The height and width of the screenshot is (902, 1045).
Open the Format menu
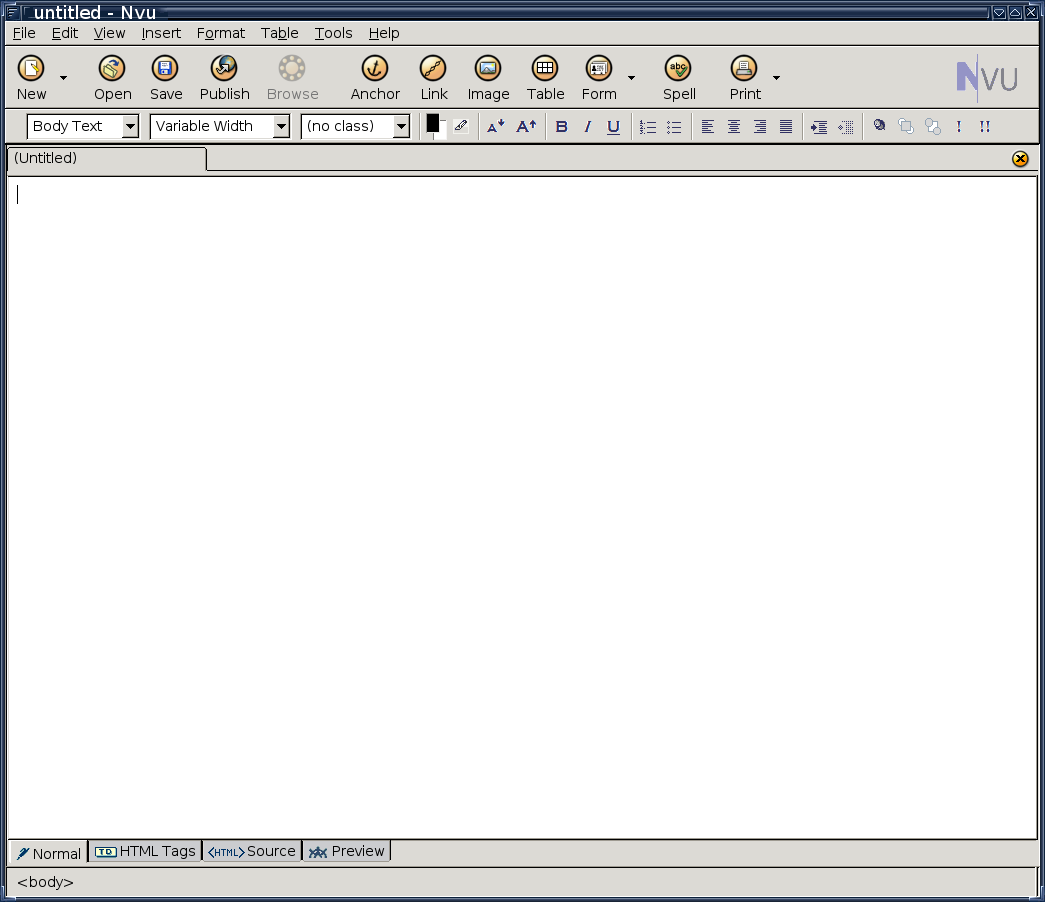(221, 33)
